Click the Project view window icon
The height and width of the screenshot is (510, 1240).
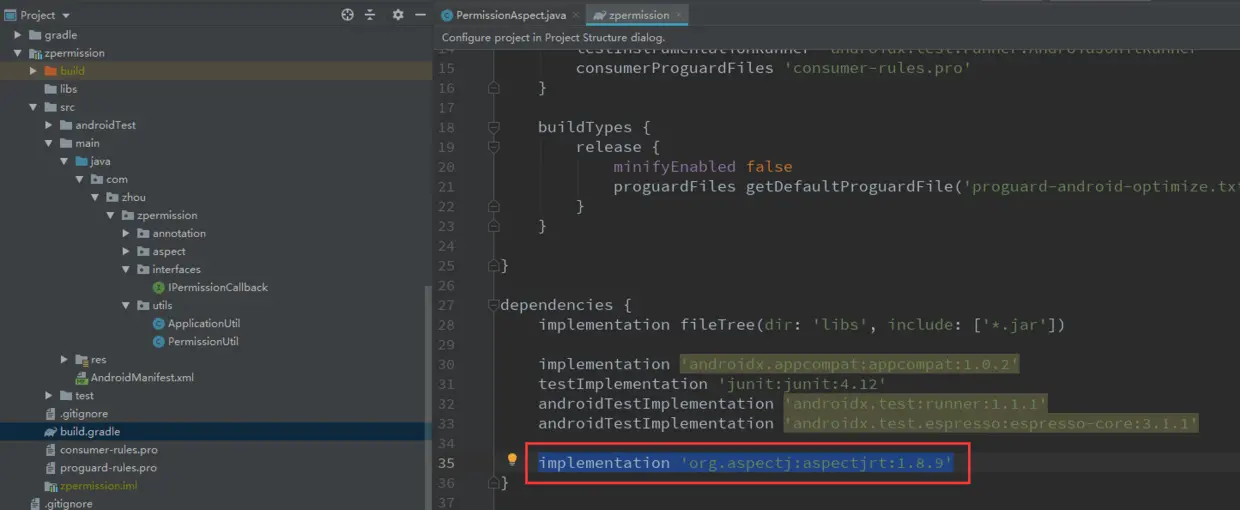tap(10, 15)
